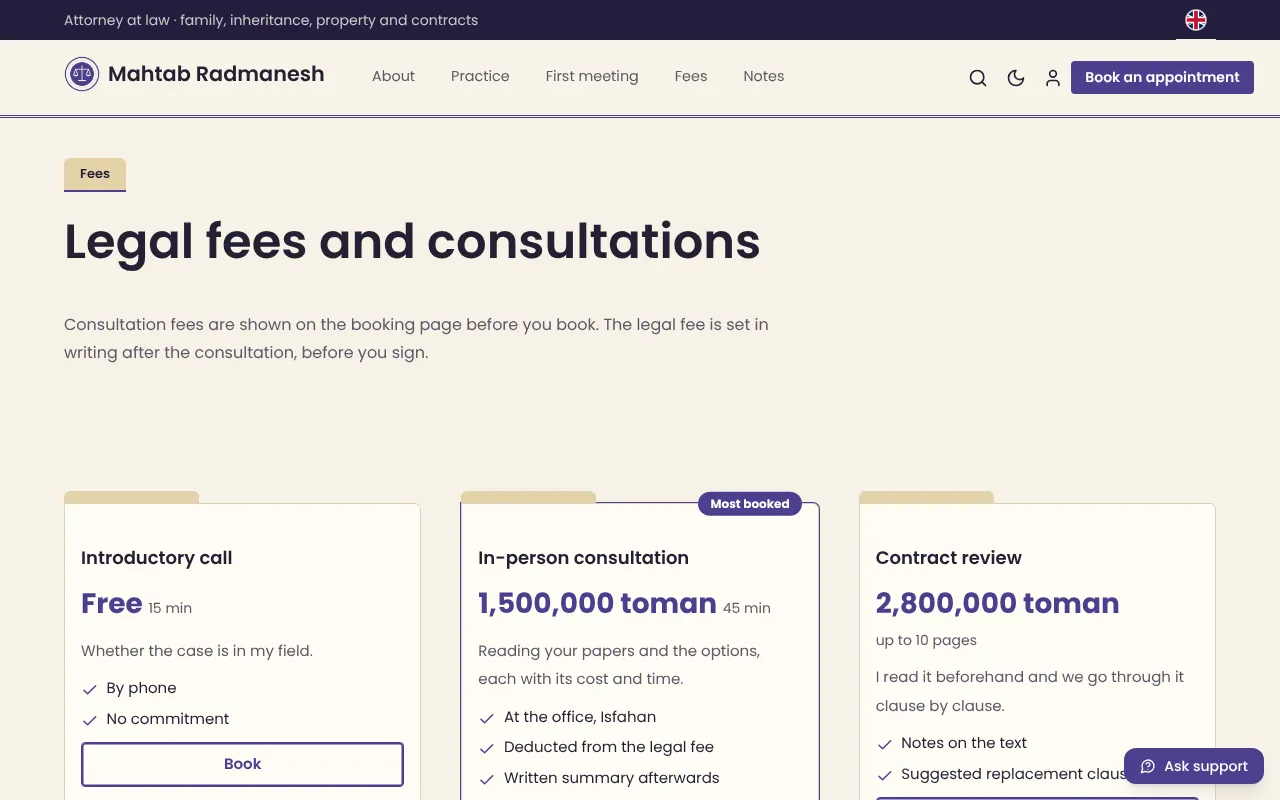Click the Book an appointment button
Viewport: 1280px width, 800px height.
click(x=1162, y=77)
